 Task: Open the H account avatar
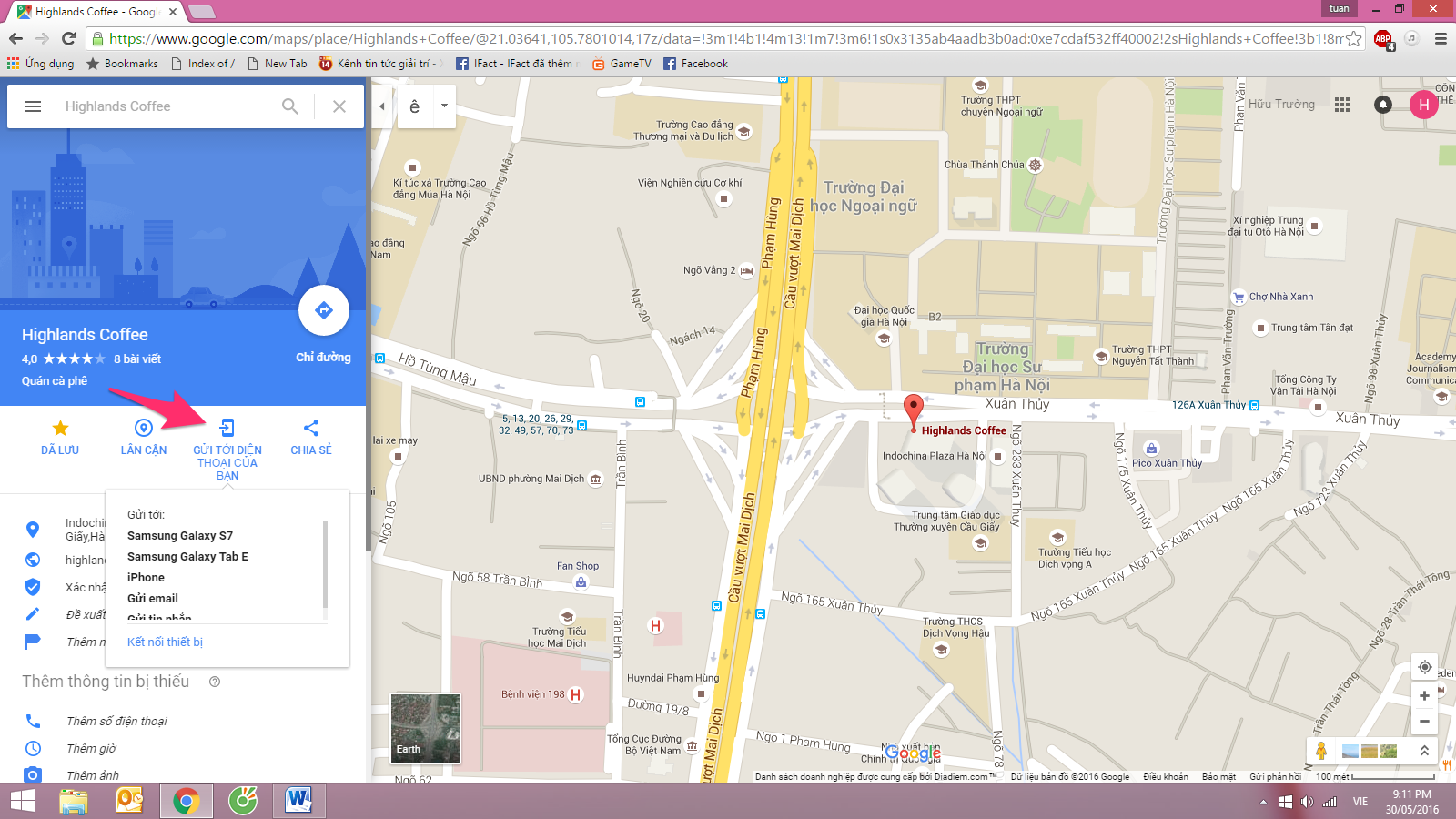[x=1424, y=105]
